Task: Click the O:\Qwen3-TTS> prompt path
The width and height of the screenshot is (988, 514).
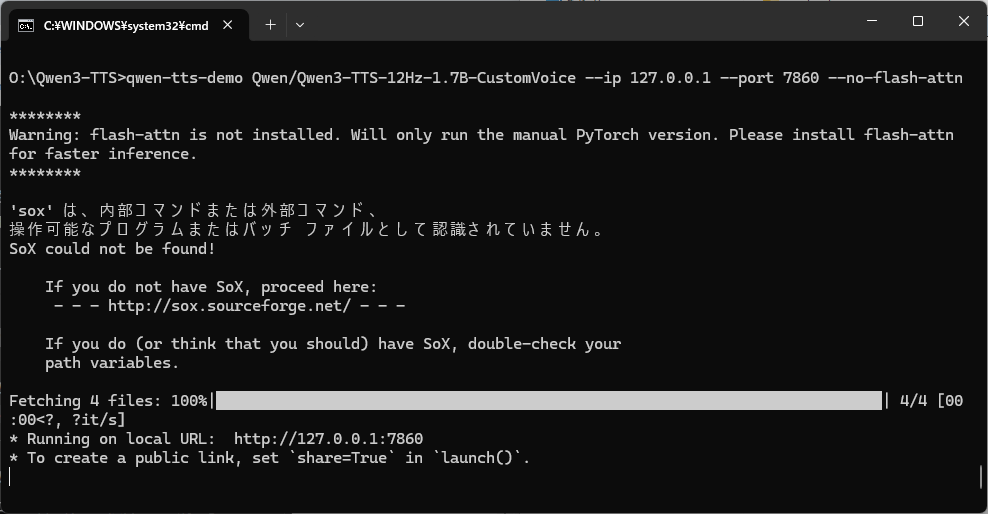Action: tap(62, 78)
